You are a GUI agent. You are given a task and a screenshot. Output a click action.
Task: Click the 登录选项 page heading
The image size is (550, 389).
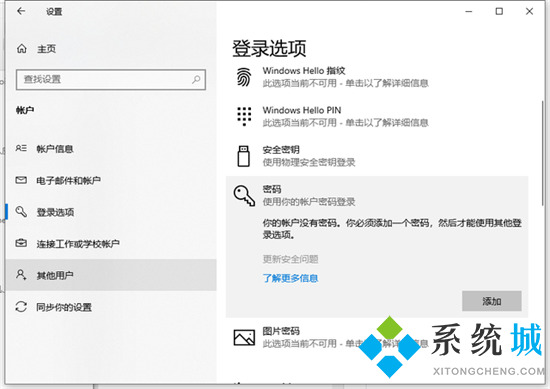pyautogui.click(x=269, y=48)
